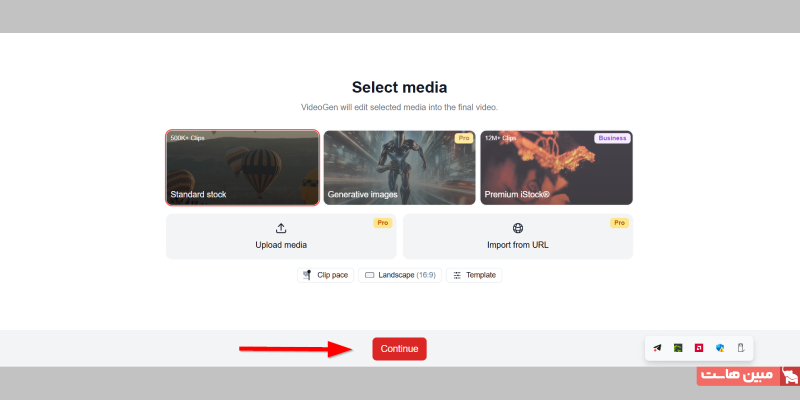Click the Template sliders icon
Screen dimensions: 800x400
click(457, 275)
